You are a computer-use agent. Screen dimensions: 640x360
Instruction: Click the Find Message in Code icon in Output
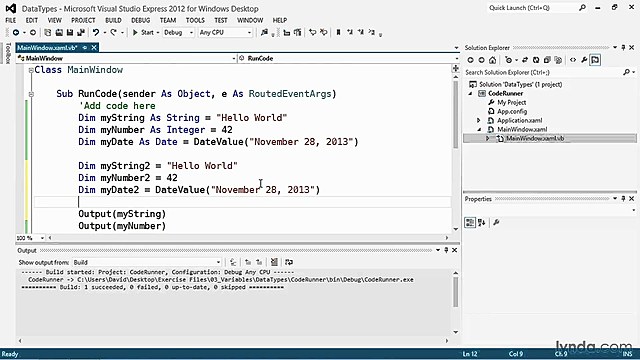[x=233, y=262]
